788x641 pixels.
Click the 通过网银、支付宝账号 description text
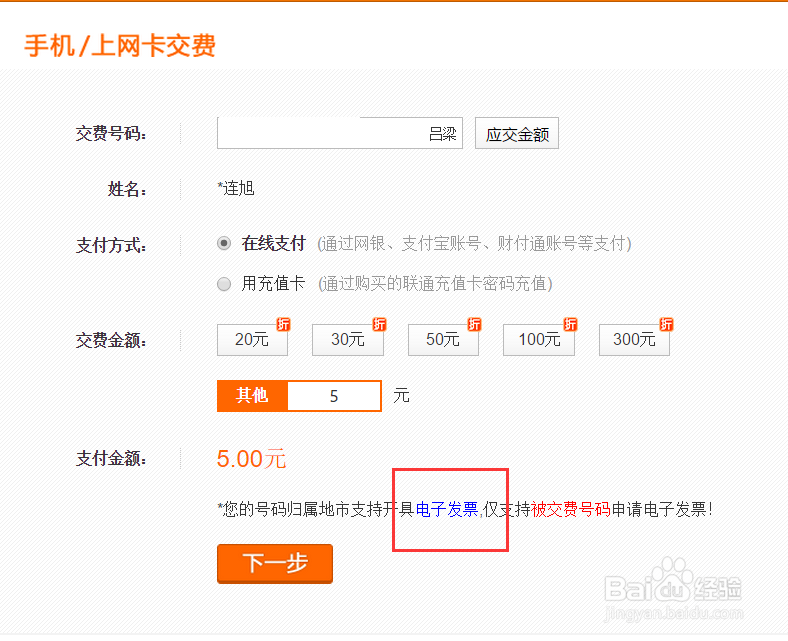coord(474,244)
